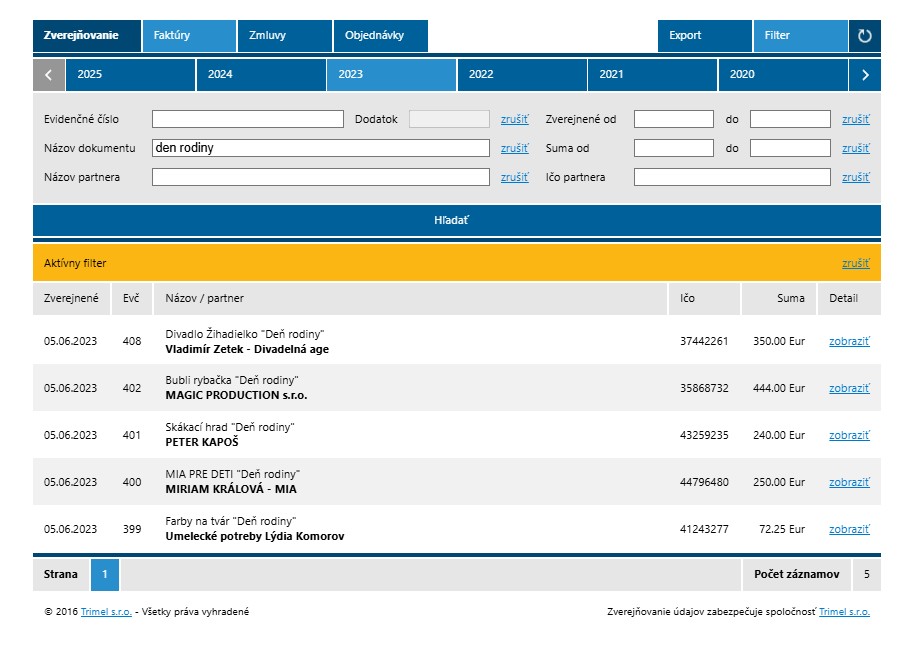Clear Názov dokumentu with its zrušiť link
This screenshot has width=912, height=650.
(514, 148)
